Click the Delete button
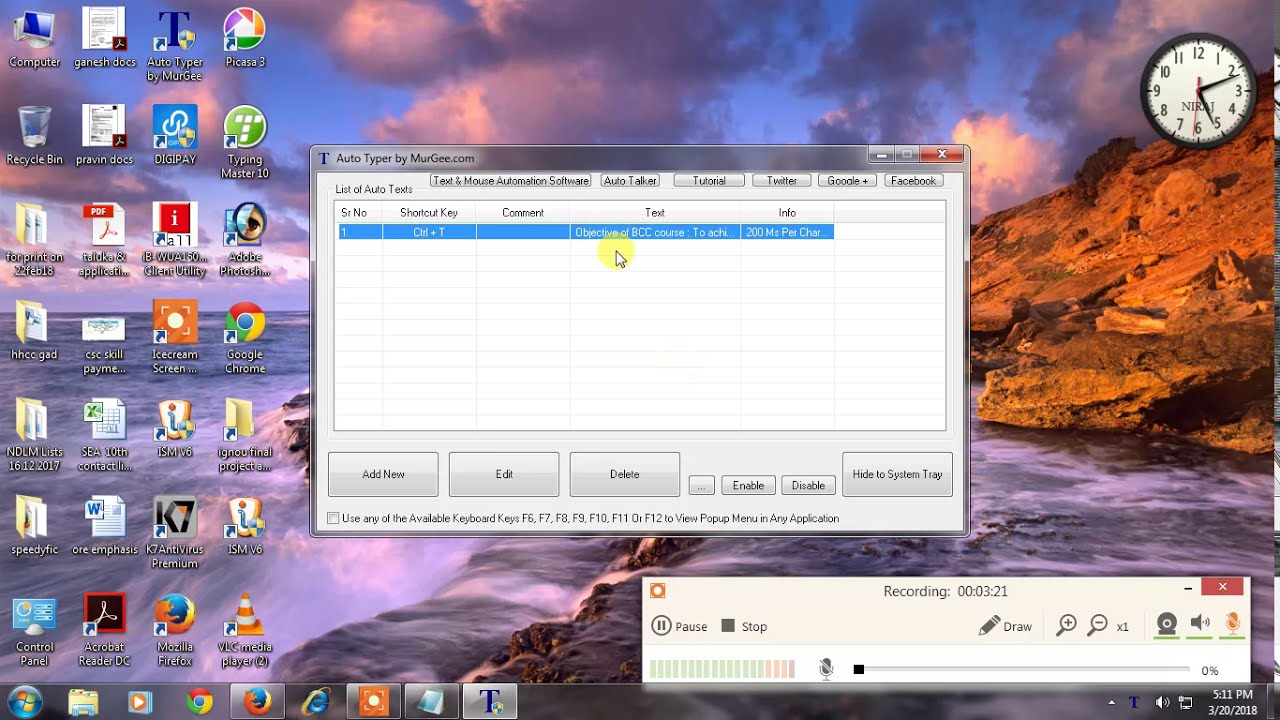The image size is (1280, 720). coord(625,474)
